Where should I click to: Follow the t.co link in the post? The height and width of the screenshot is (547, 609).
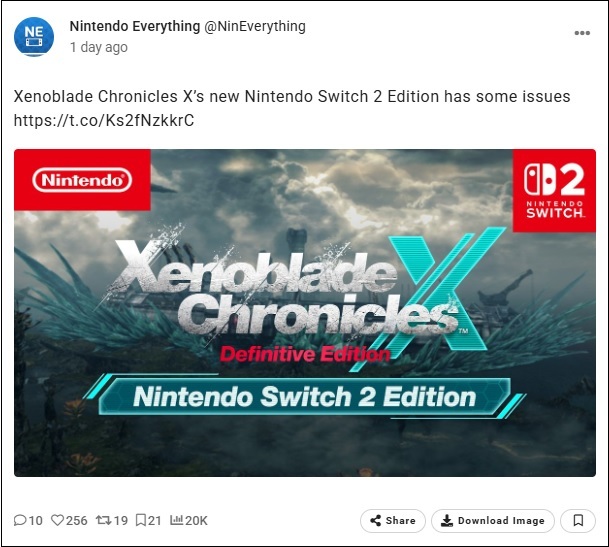pyautogui.click(x=103, y=121)
